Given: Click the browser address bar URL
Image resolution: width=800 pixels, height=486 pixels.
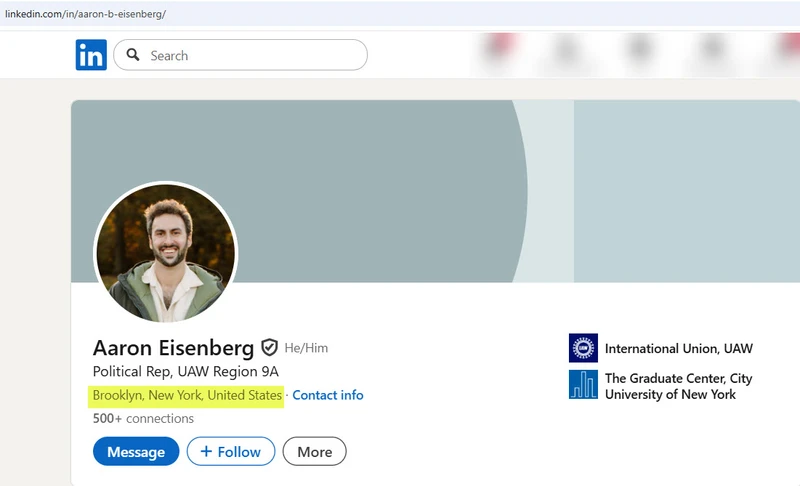Looking at the screenshot, I should point(85,13).
